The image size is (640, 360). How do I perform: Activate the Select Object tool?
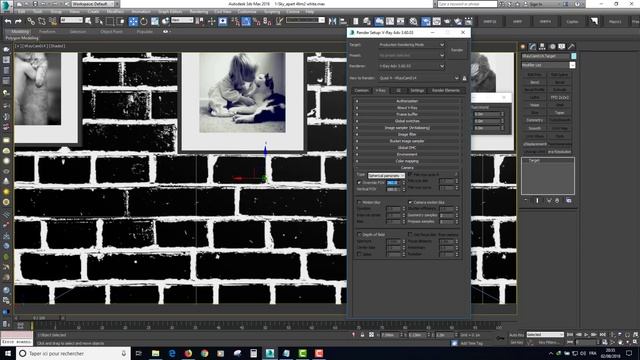pos(88,21)
